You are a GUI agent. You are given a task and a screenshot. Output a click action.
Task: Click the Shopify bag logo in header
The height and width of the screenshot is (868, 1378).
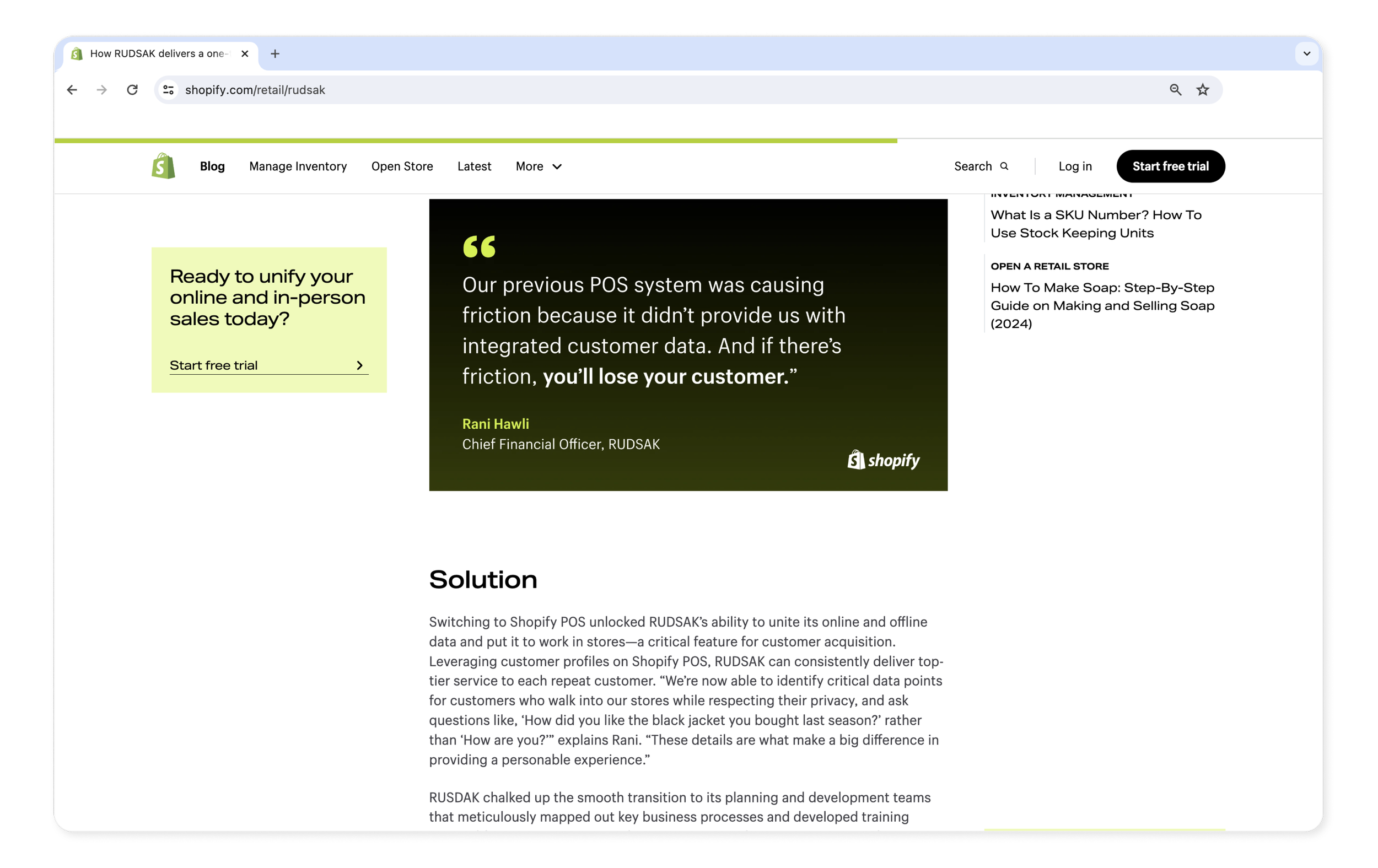point(163,166)
